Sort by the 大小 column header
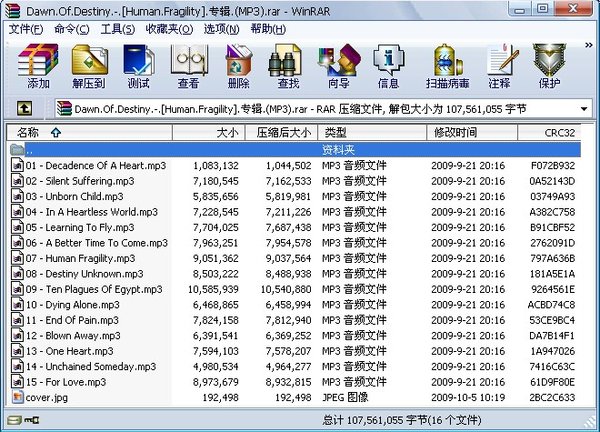This screenshot has height=432, width=600. click(209, 133)
